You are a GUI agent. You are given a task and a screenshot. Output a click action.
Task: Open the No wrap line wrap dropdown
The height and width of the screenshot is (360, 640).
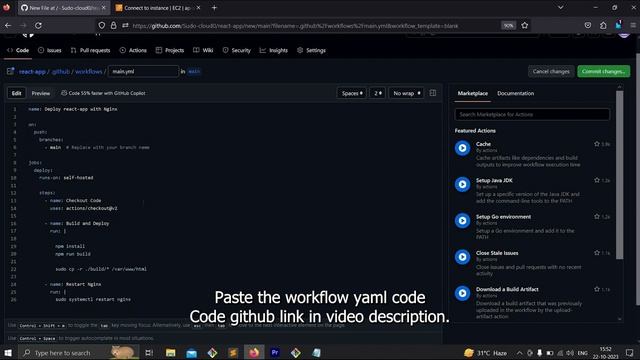point(406,93)
